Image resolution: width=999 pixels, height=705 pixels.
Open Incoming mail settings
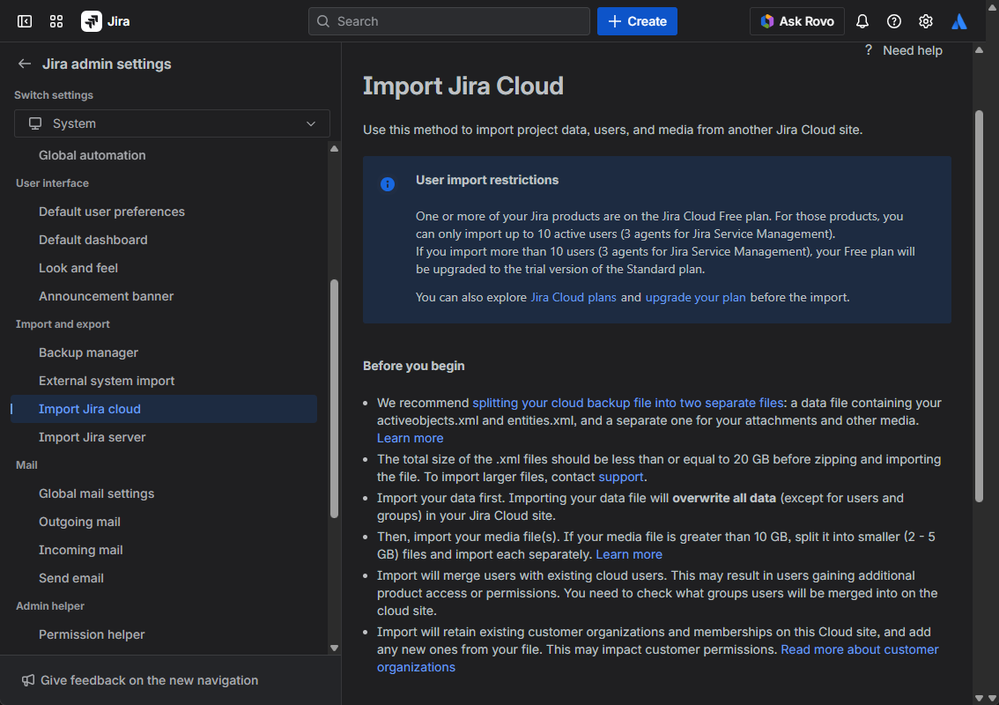coord(81,550)
